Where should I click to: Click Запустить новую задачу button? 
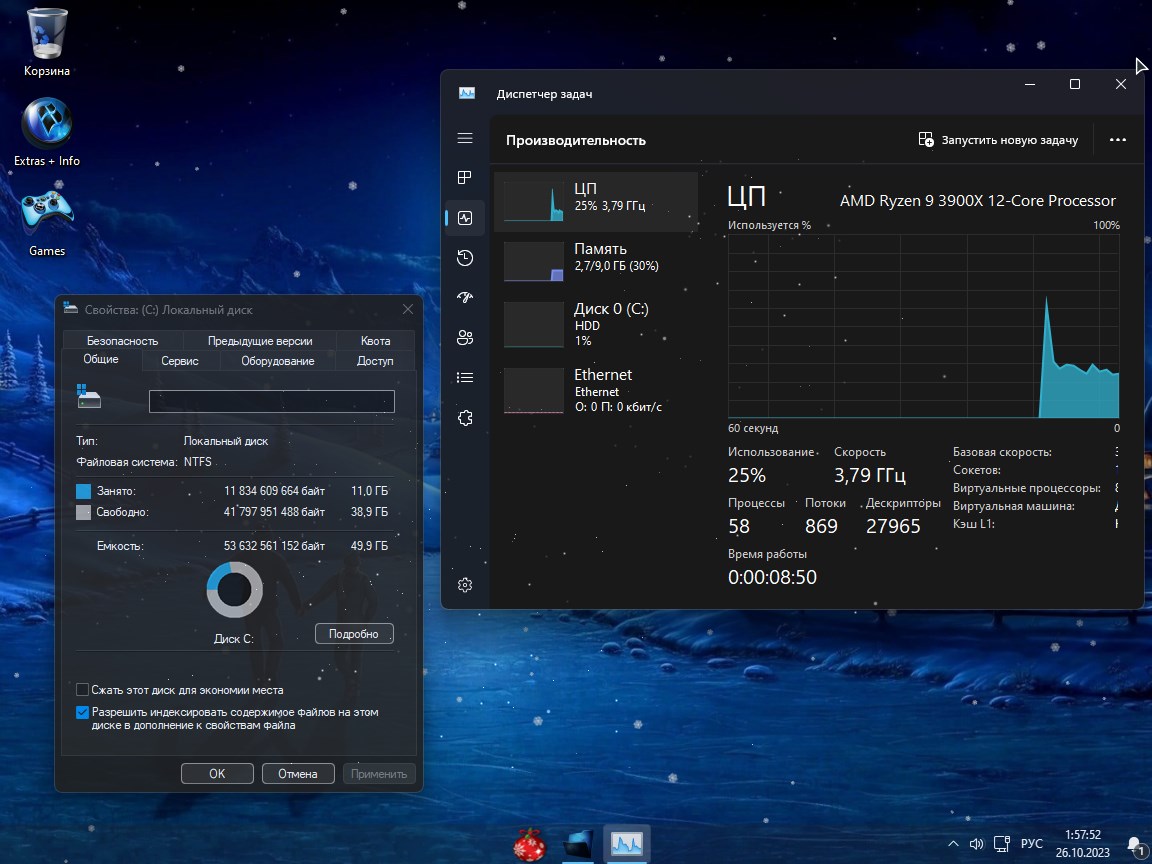point(998,140)
